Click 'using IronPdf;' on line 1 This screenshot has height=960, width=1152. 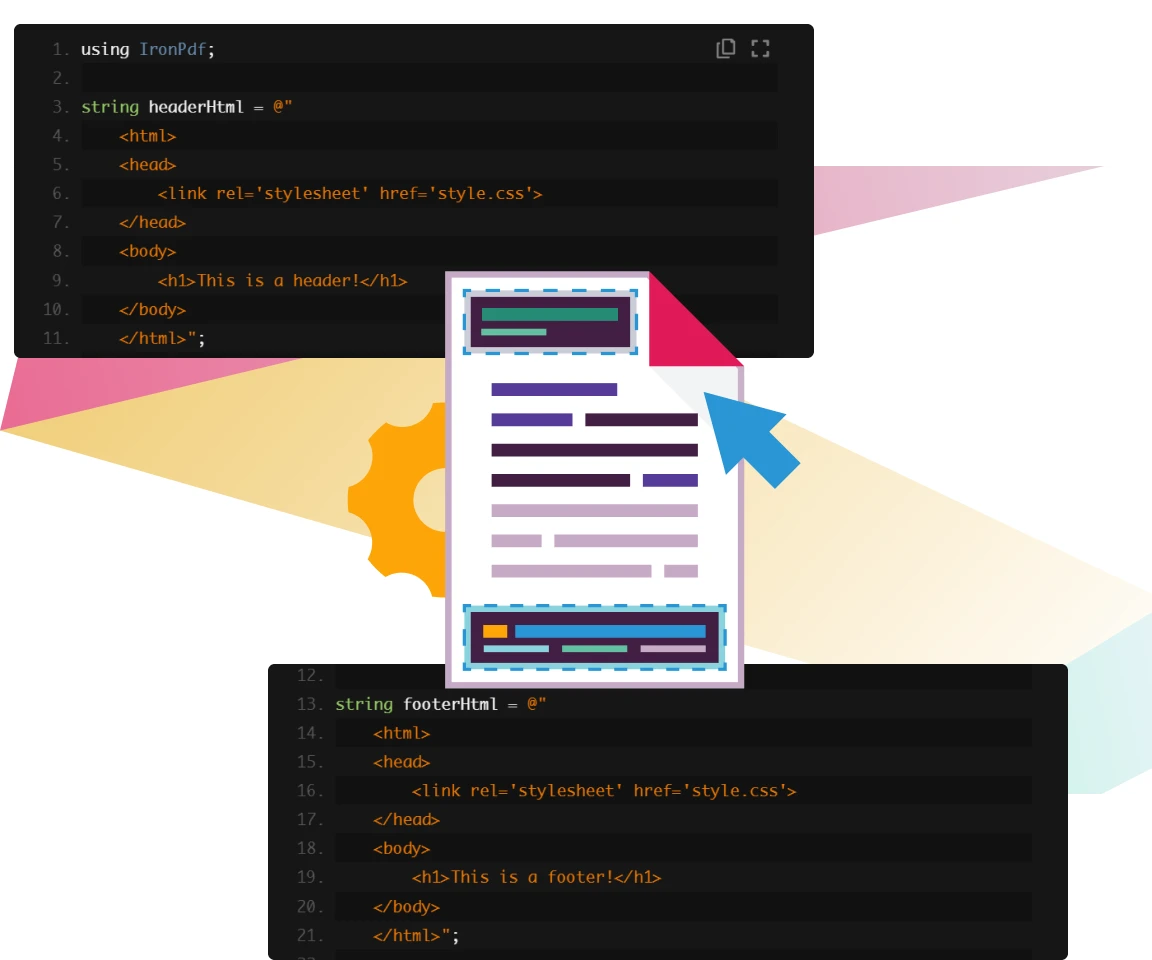[x=148, y=49]
